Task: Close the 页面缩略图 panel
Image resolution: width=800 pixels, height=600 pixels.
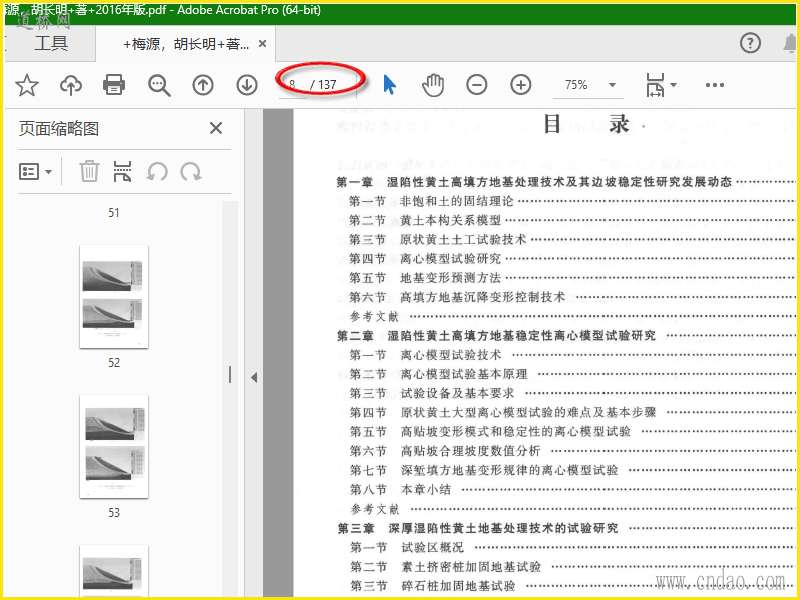Action: (x=216, y=128)
